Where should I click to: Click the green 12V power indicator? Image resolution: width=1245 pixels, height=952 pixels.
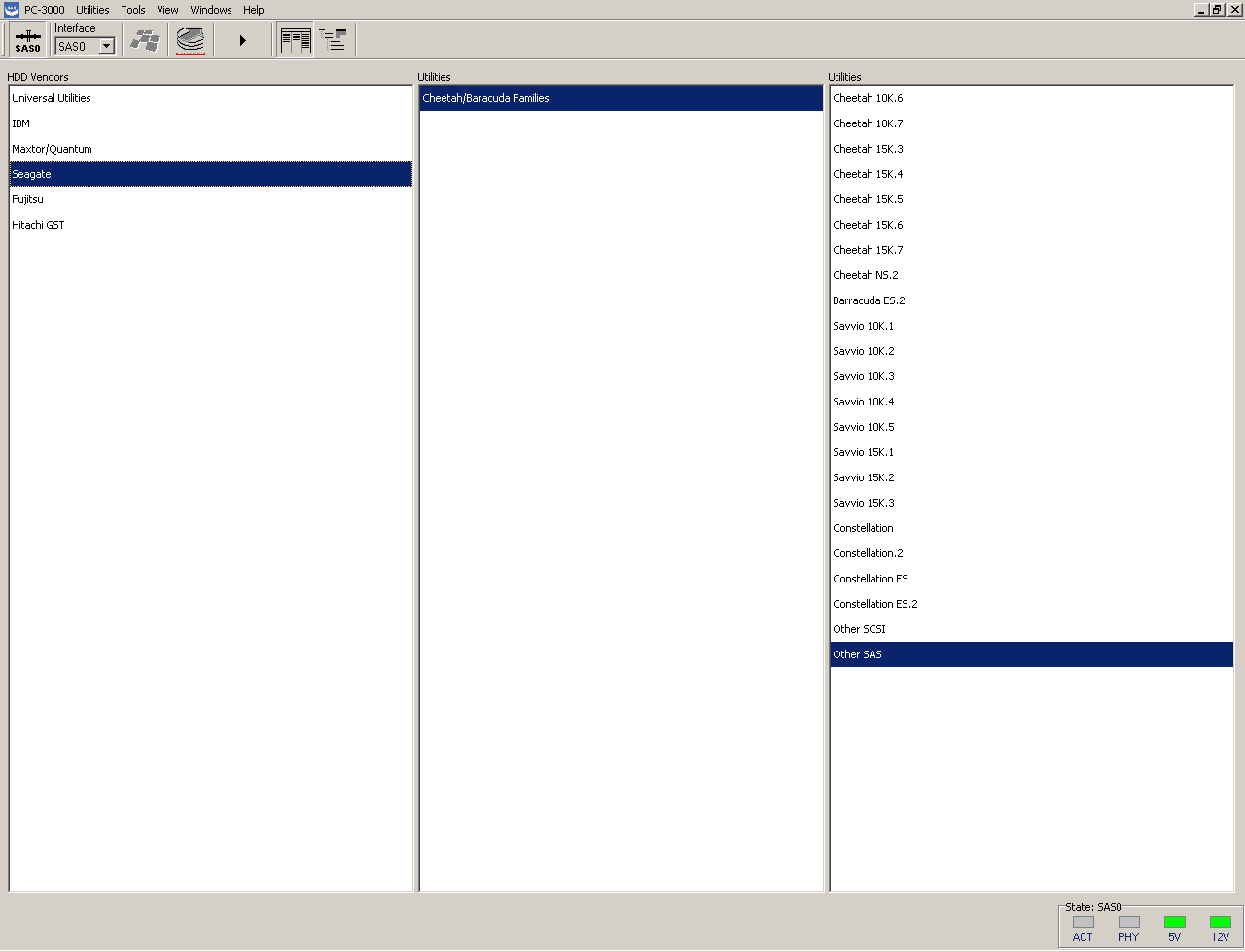coord(1220,922)
